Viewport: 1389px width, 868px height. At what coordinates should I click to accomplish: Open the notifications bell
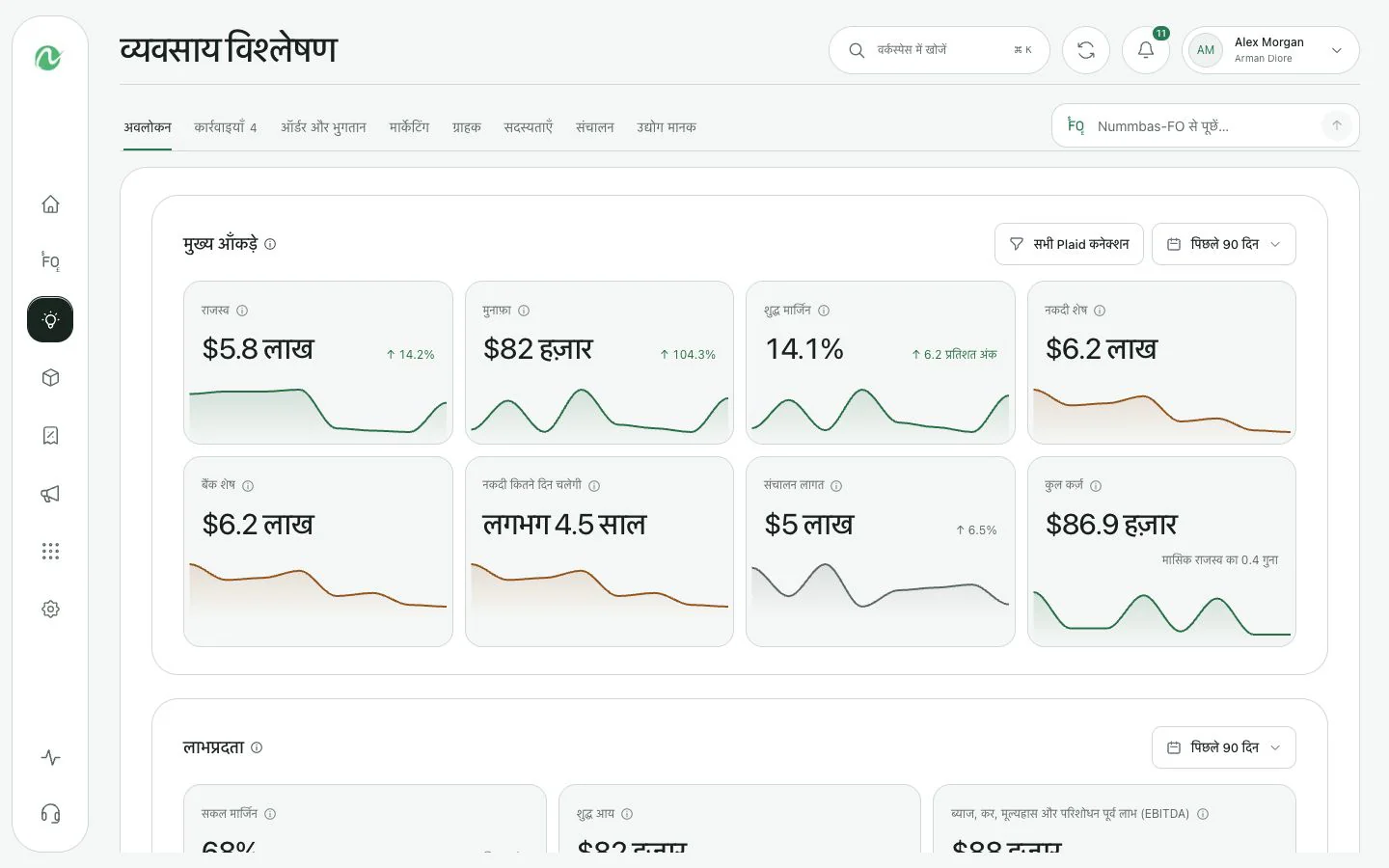1146,50
